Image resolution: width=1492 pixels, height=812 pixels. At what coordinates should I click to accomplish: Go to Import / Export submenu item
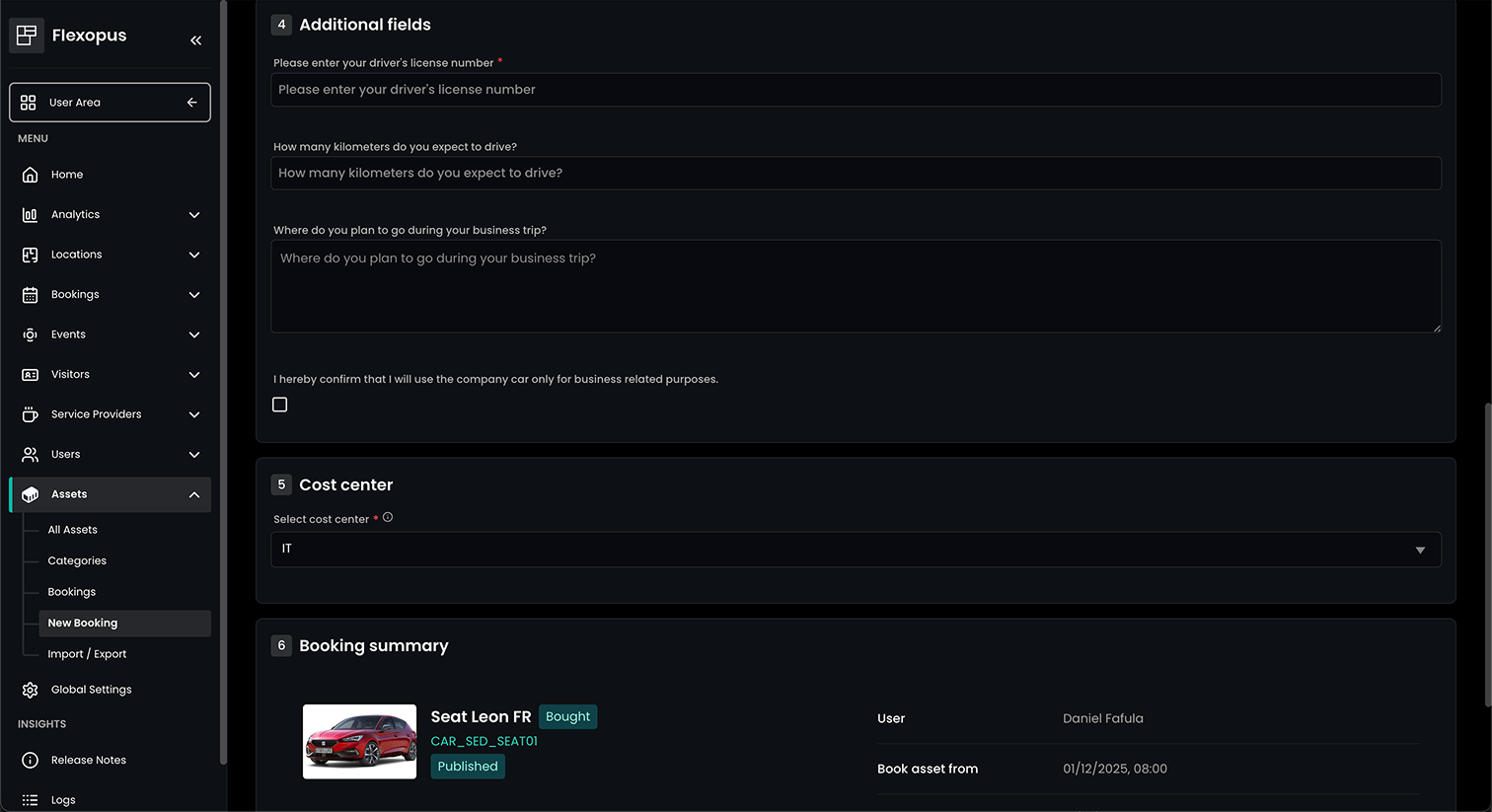pos(87,654)
